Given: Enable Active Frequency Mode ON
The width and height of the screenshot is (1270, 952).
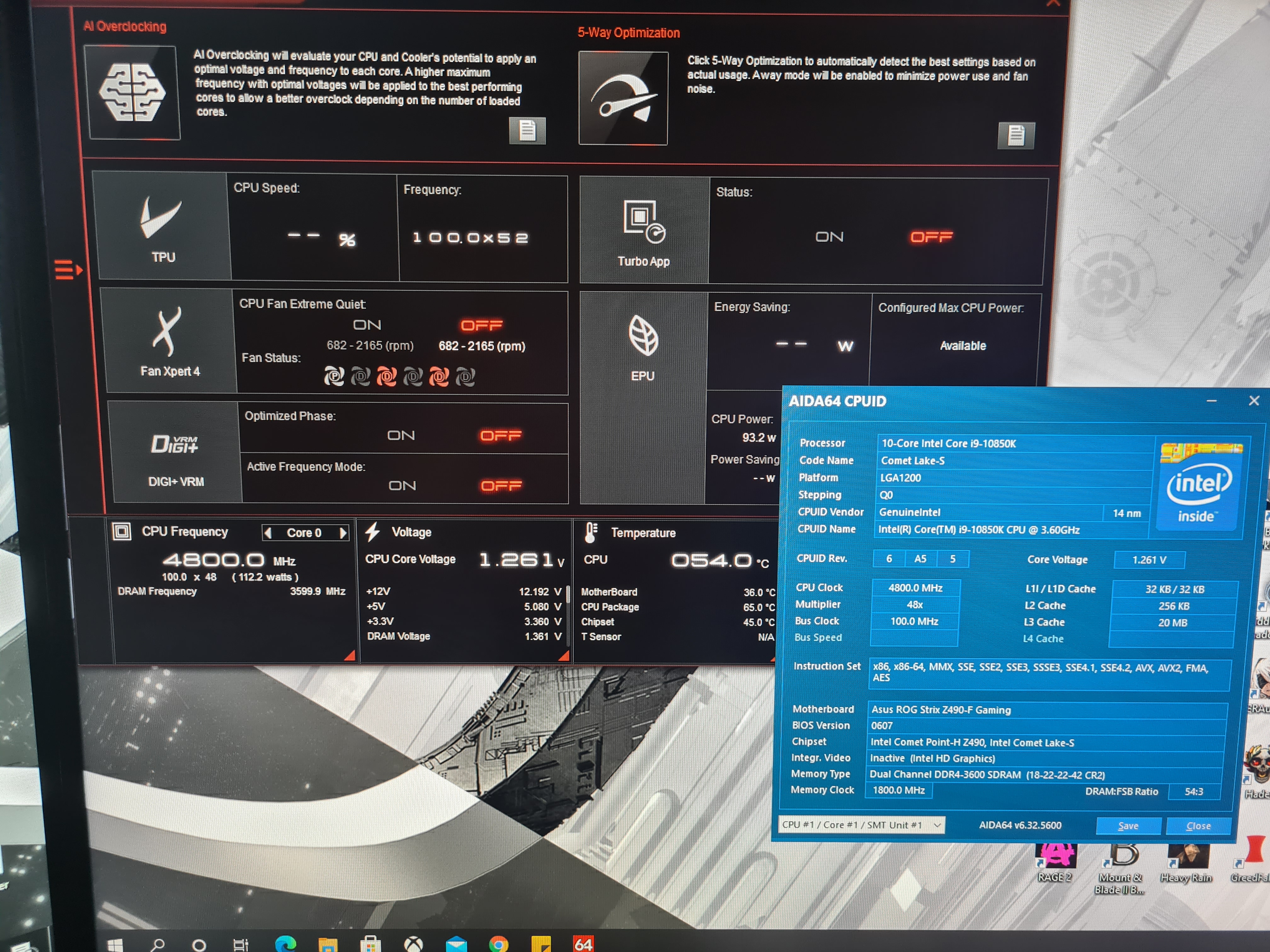Looking at the screenshot, I should point(402,485).
